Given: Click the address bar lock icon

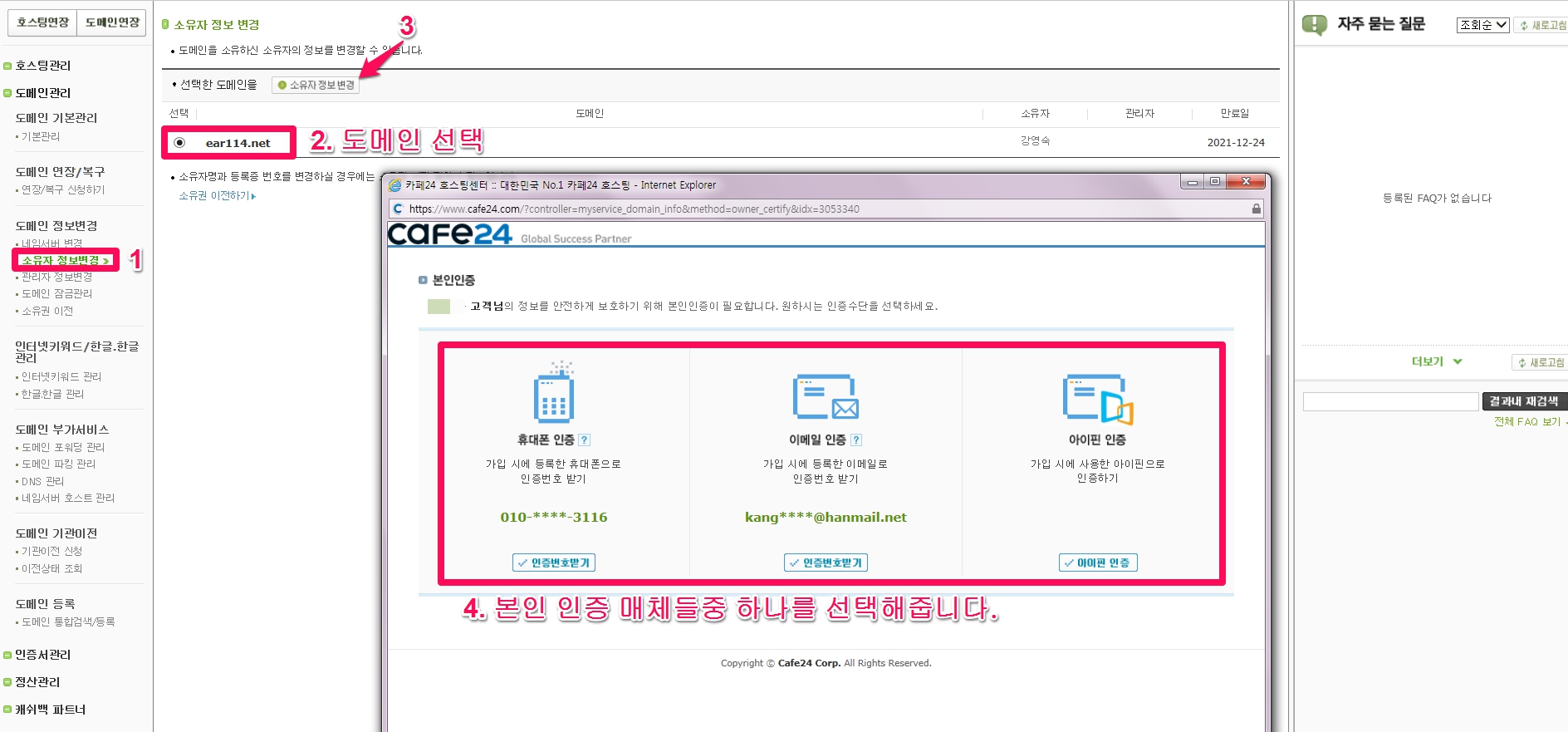Looking at the screenshot, I should coord(1256,209).
